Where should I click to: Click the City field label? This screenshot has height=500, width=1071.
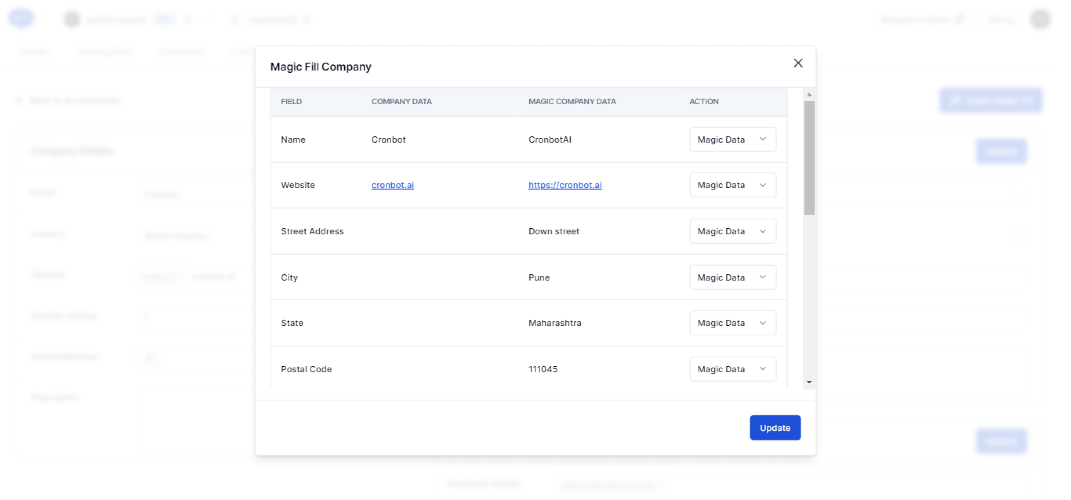[289, 277]
